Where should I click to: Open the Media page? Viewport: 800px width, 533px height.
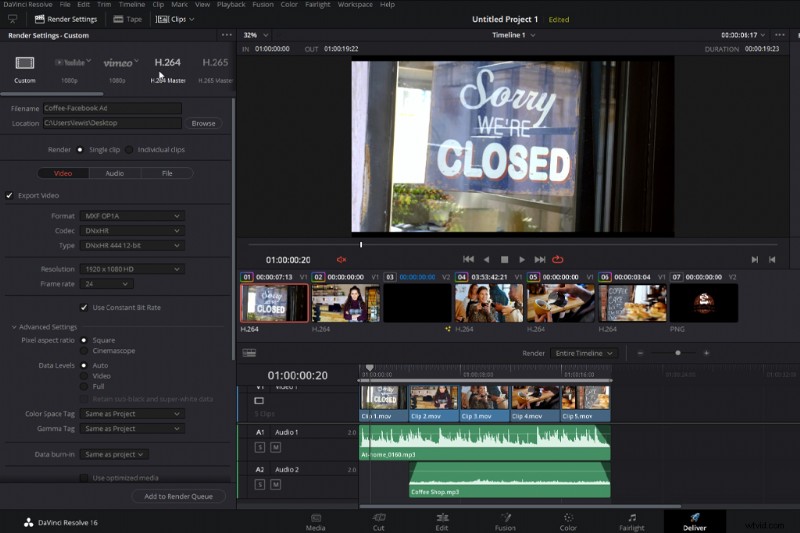tap(315, 522)
